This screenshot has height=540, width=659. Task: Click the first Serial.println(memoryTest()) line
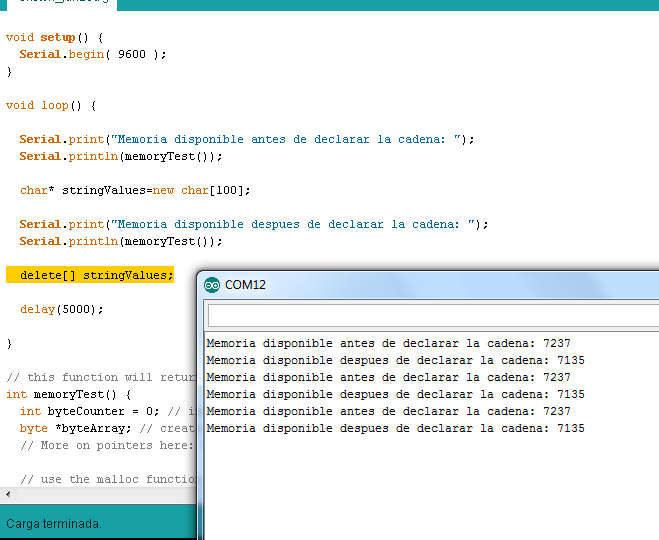click(x=120, y=156)
